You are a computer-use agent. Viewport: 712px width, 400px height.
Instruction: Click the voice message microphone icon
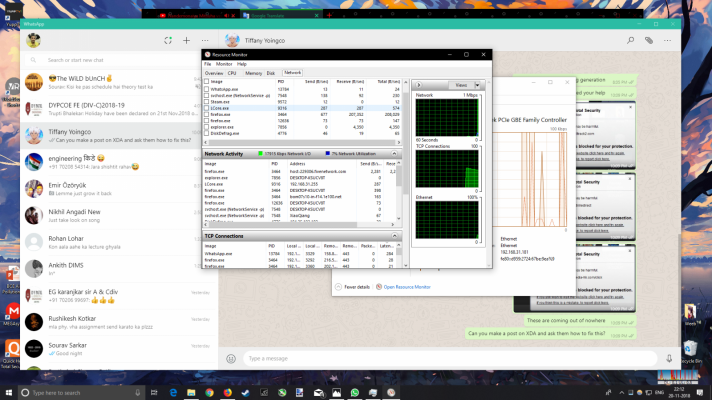coord(669,359)
